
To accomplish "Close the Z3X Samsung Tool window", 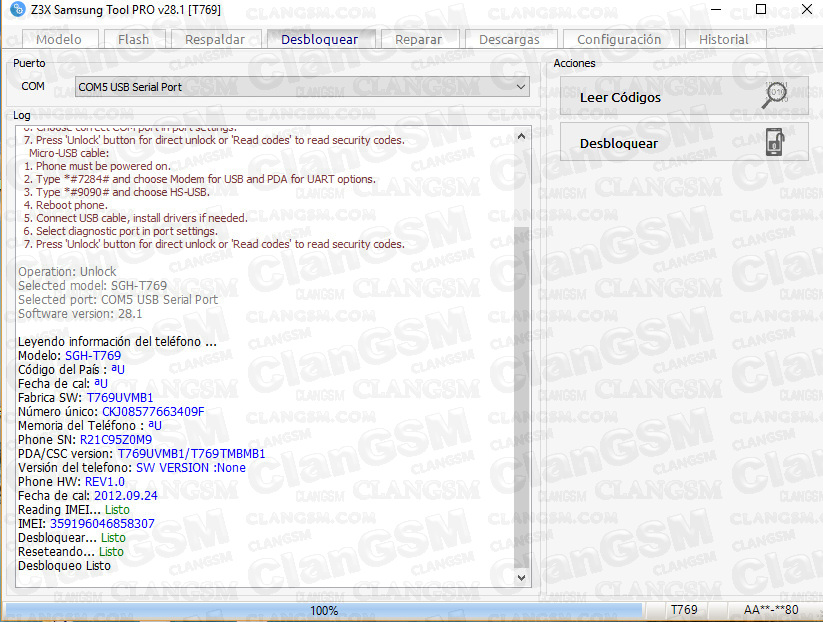I will [807, 9].
